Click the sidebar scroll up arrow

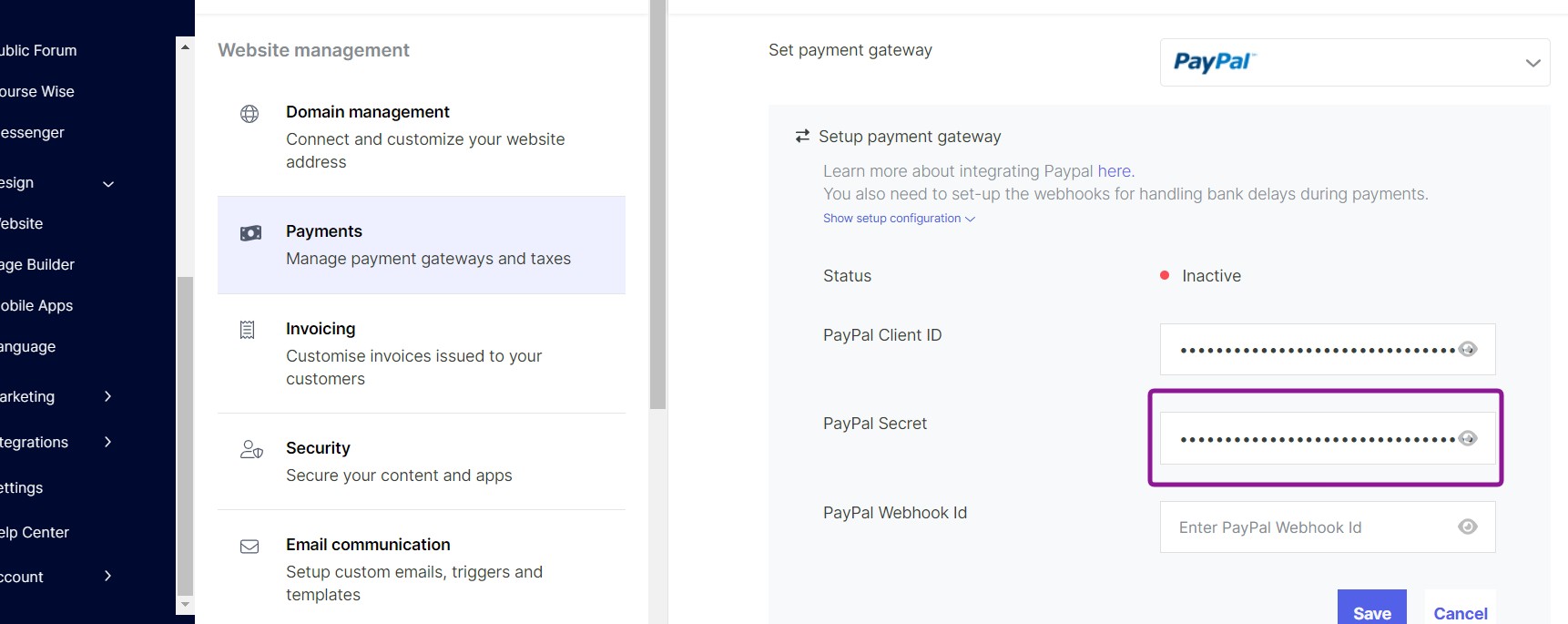coord(185,46)
